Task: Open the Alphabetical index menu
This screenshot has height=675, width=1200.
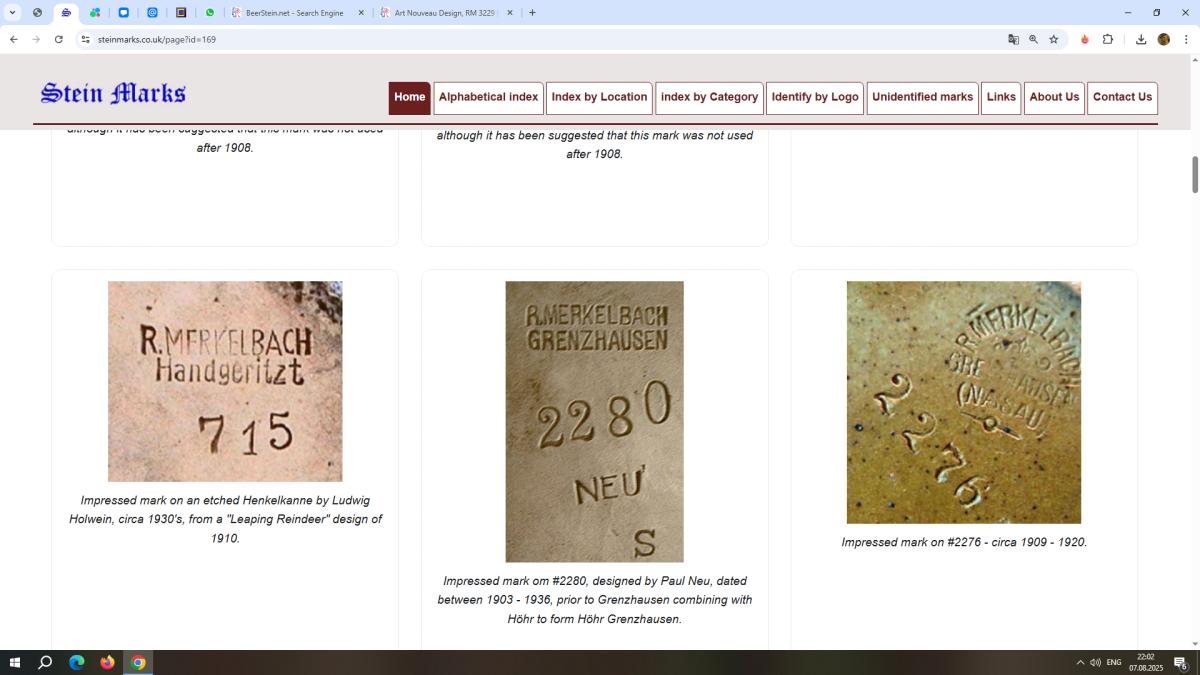Action: click(488, 98)
